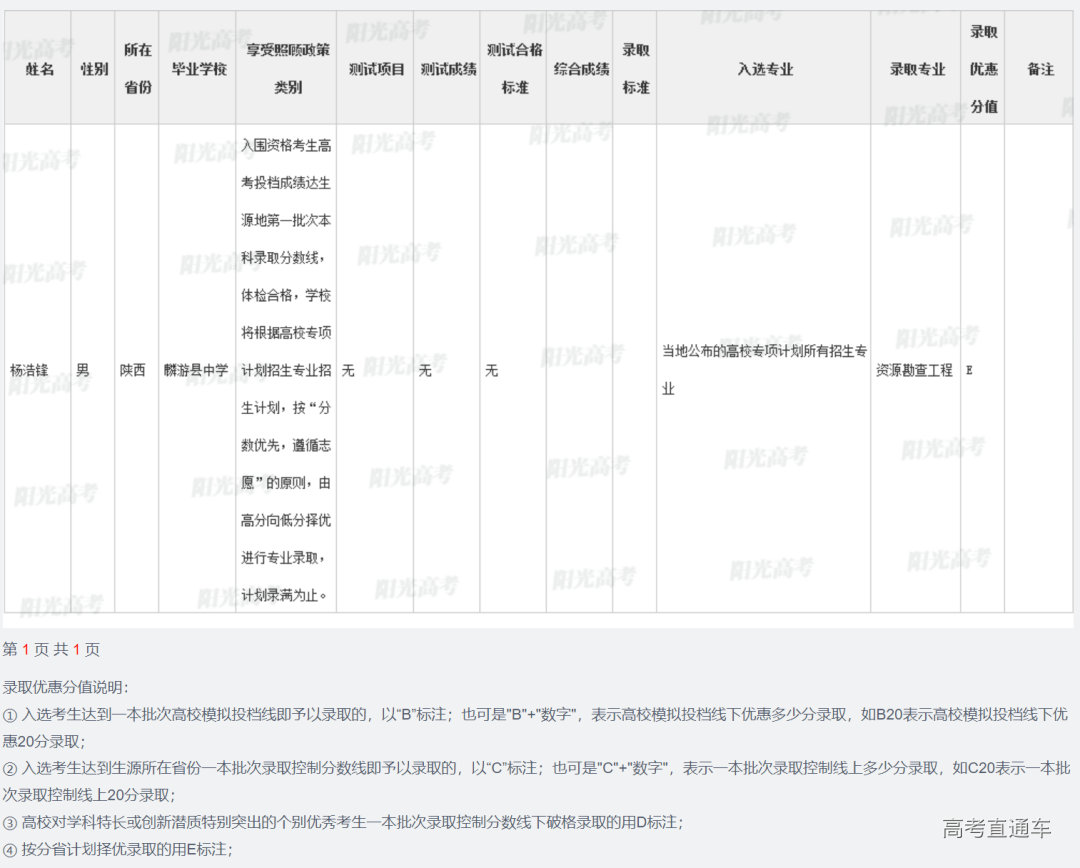Click the 录取优惠分值 column header

(983, 68)
